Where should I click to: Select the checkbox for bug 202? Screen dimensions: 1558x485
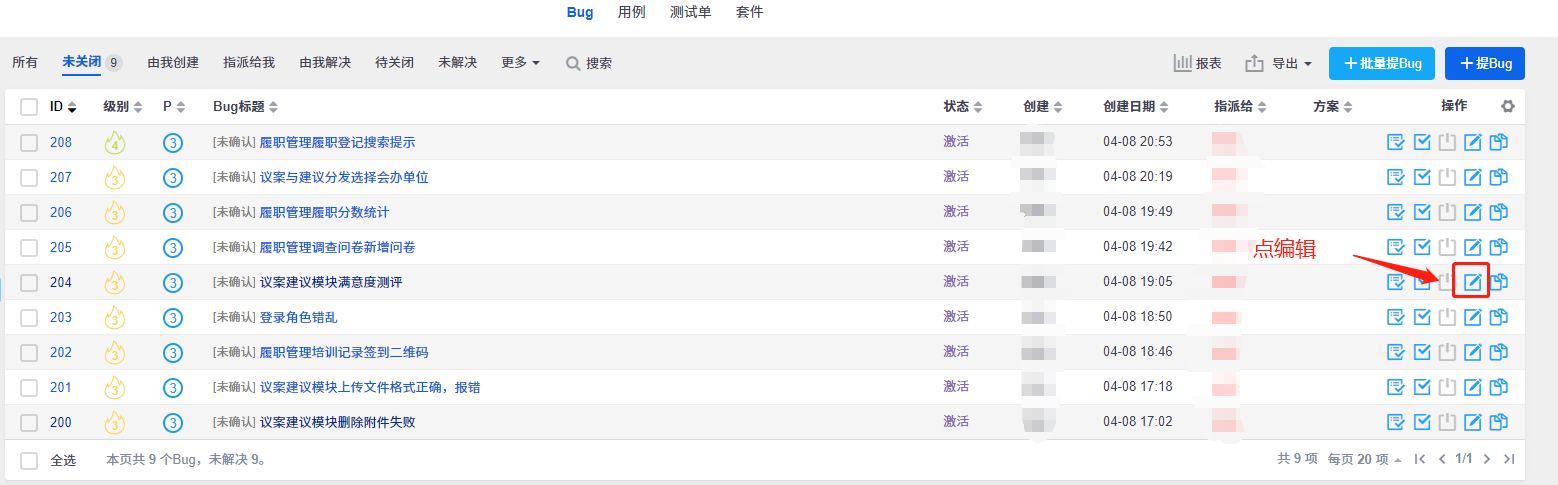click(x=29, y=352)
